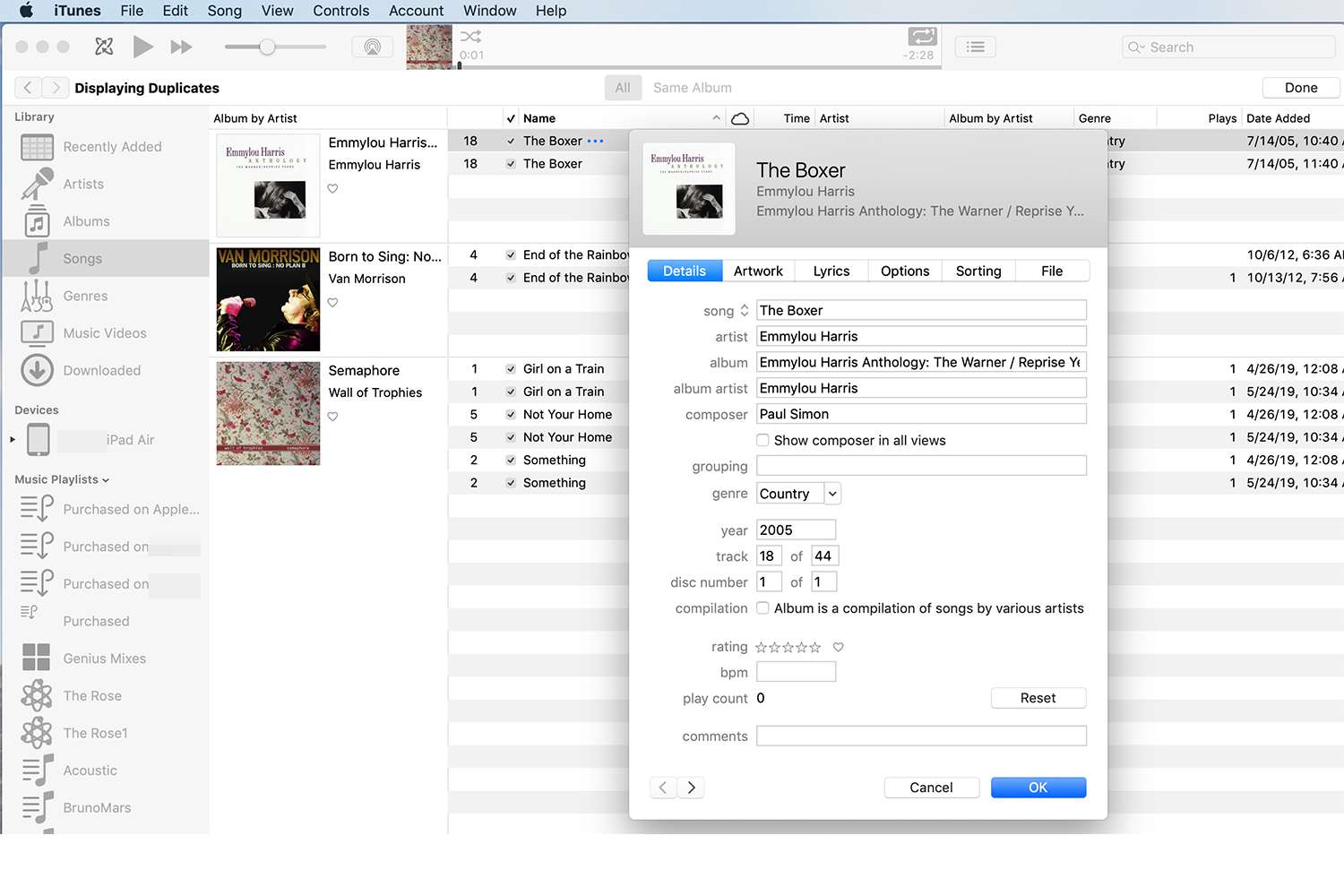Click Done to exit duplicates view
This screenshot has height=896, width=1344.
tap(1301, 88)
